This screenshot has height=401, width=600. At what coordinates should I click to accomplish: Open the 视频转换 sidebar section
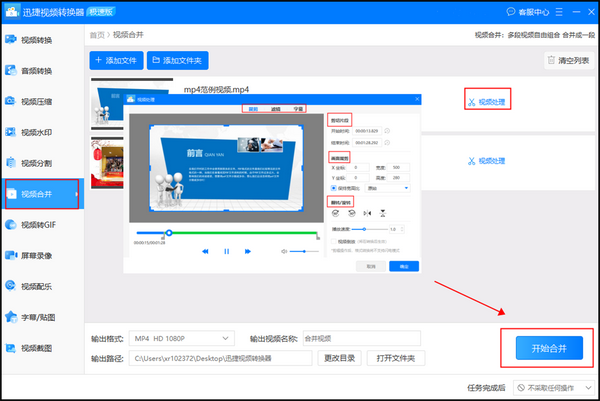pyautogui.click(x=40, y=41)
